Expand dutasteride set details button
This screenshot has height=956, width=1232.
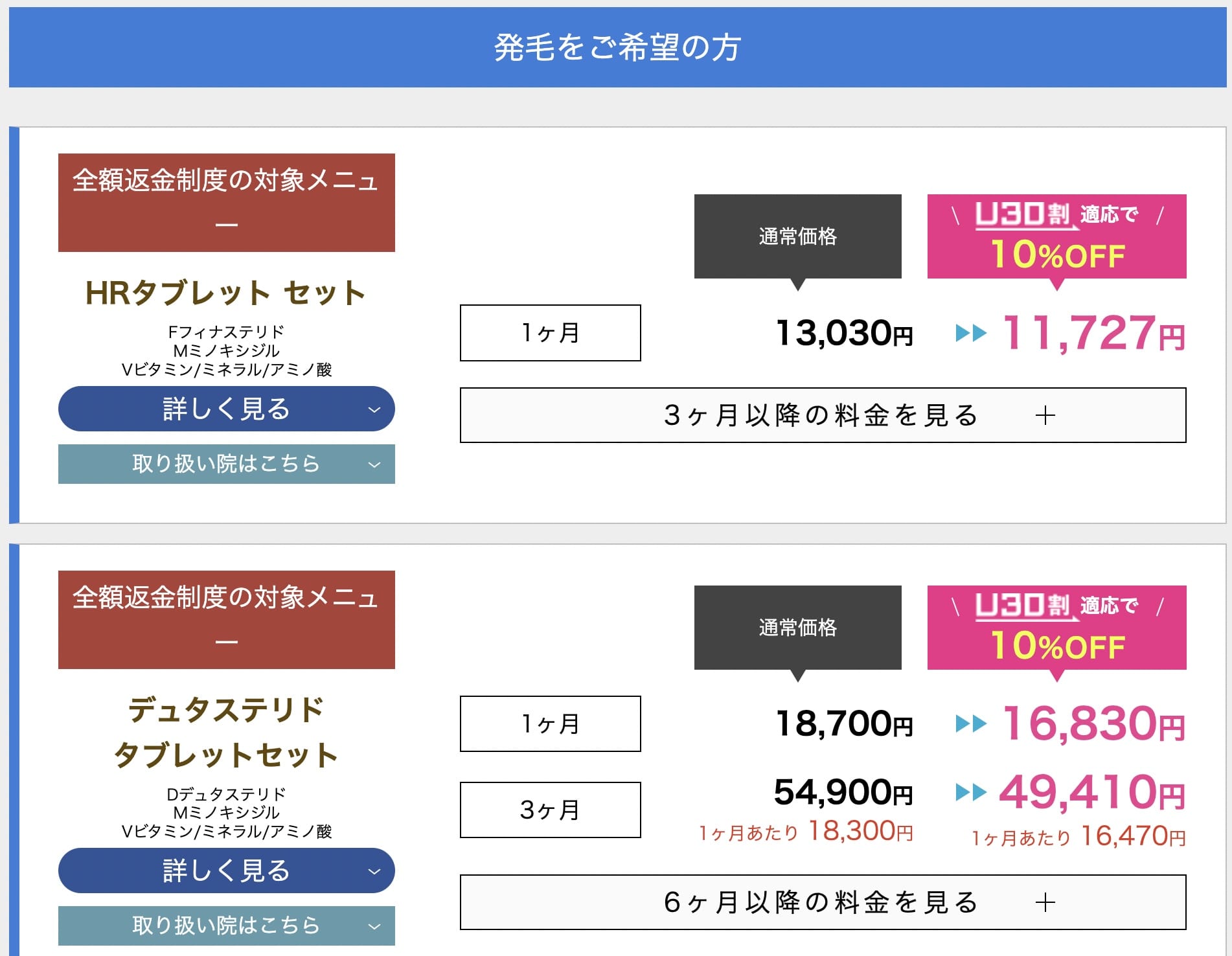tap(226, 871)
